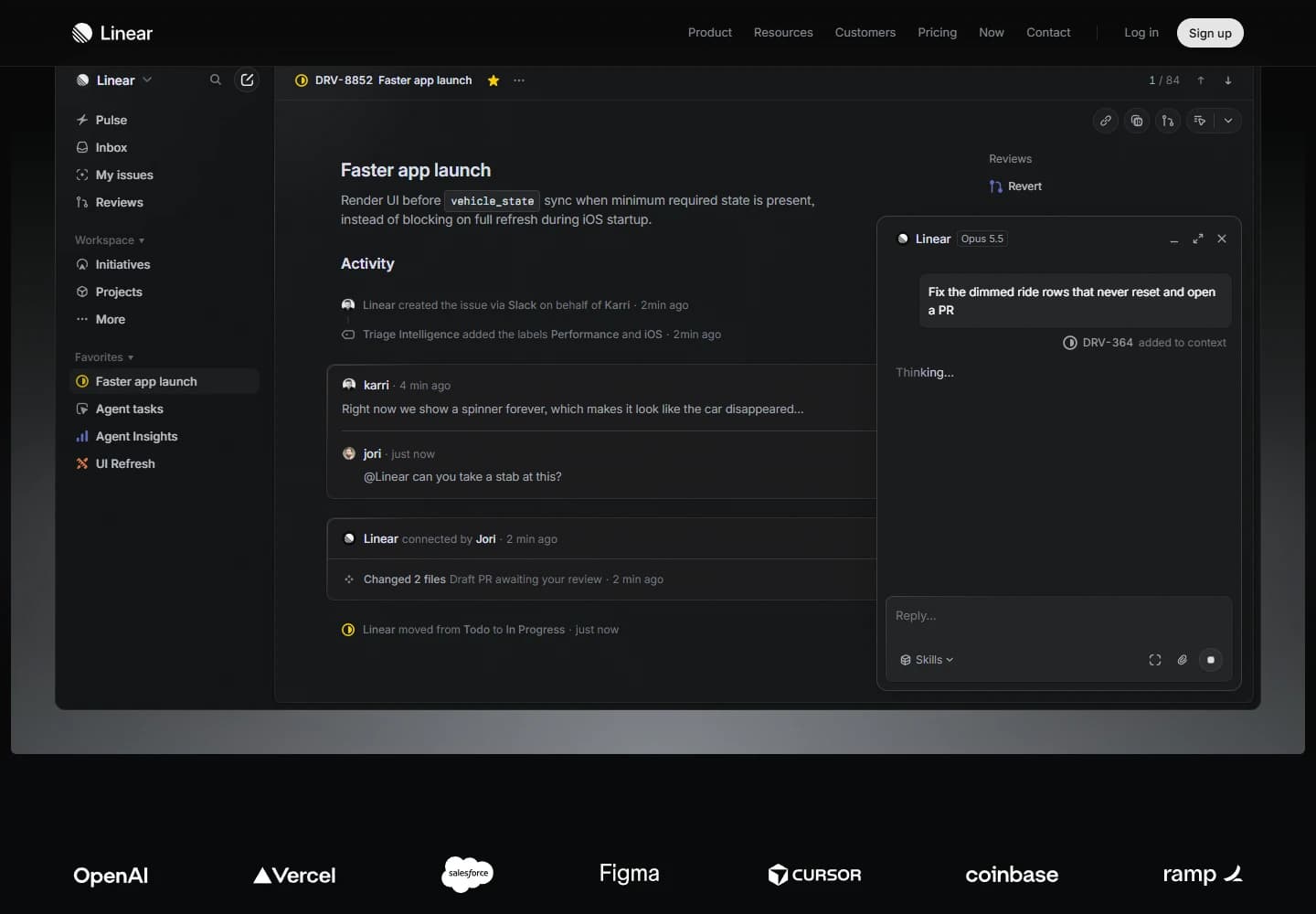Viewport: 1316px width, 914px height.
Task: Open the Skills dropdown in reply box
Action: [x=927, y=660]
